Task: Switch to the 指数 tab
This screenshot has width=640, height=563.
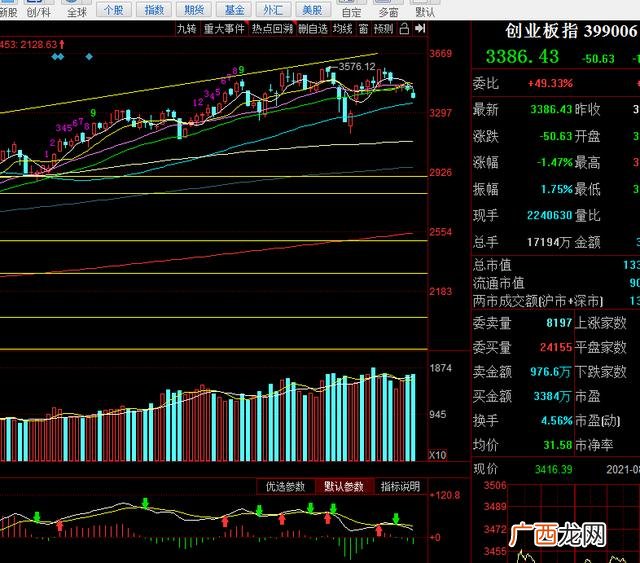Action: tap(154, 10)
